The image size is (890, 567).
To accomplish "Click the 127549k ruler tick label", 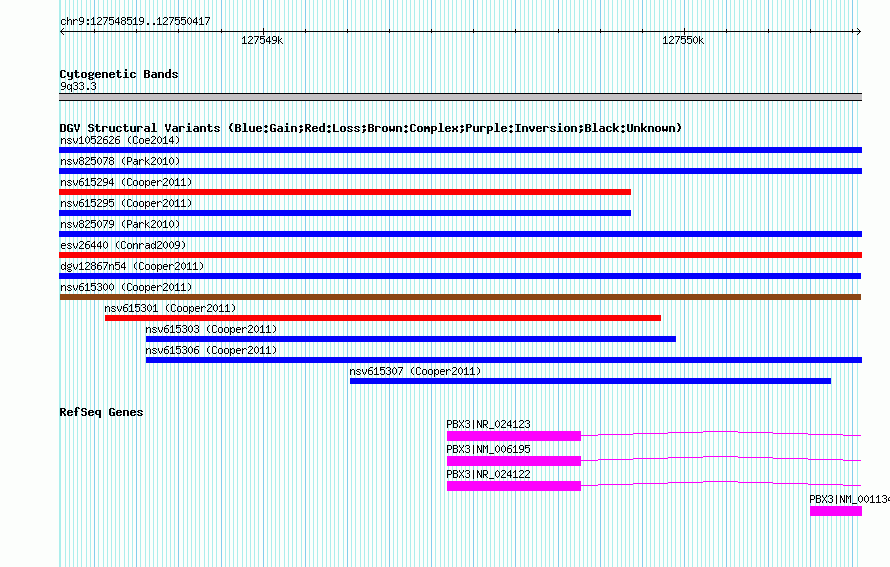I will (262, 40).
